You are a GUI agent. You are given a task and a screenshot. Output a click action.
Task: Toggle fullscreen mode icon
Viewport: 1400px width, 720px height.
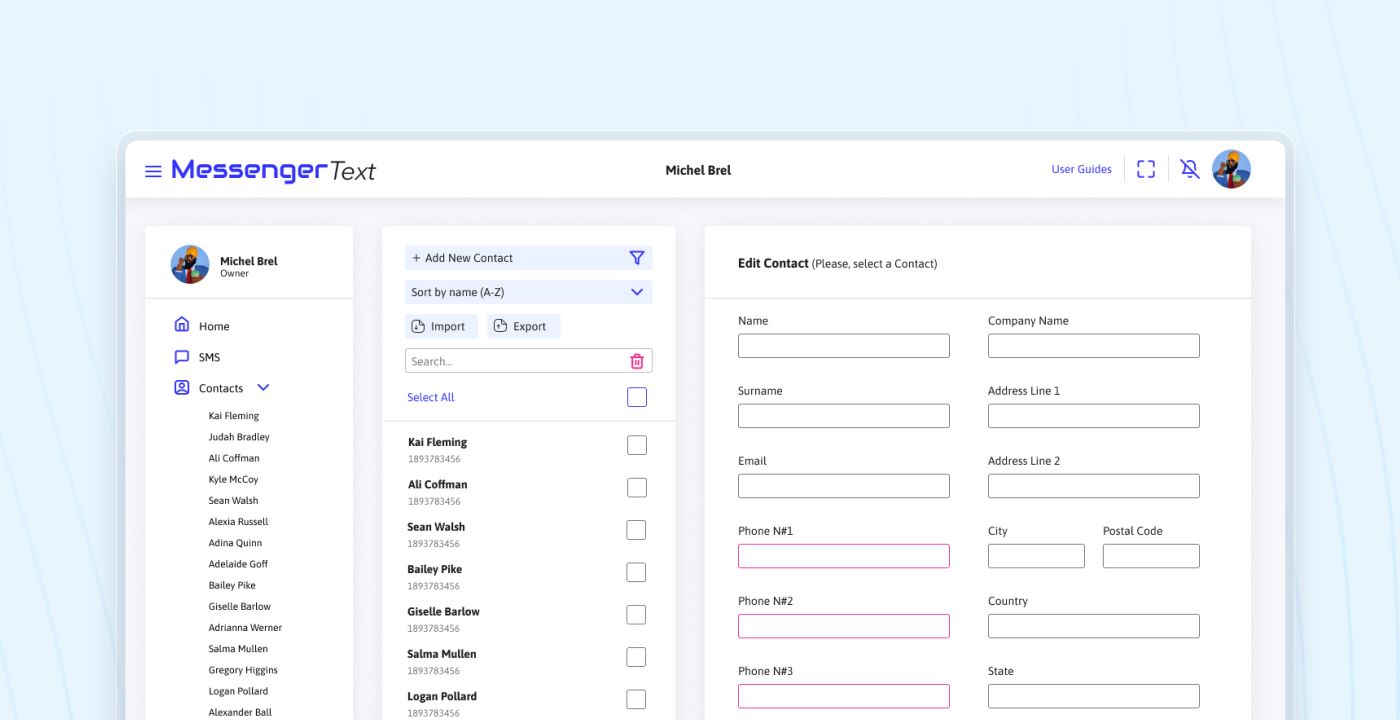(x=1146, y=170)
